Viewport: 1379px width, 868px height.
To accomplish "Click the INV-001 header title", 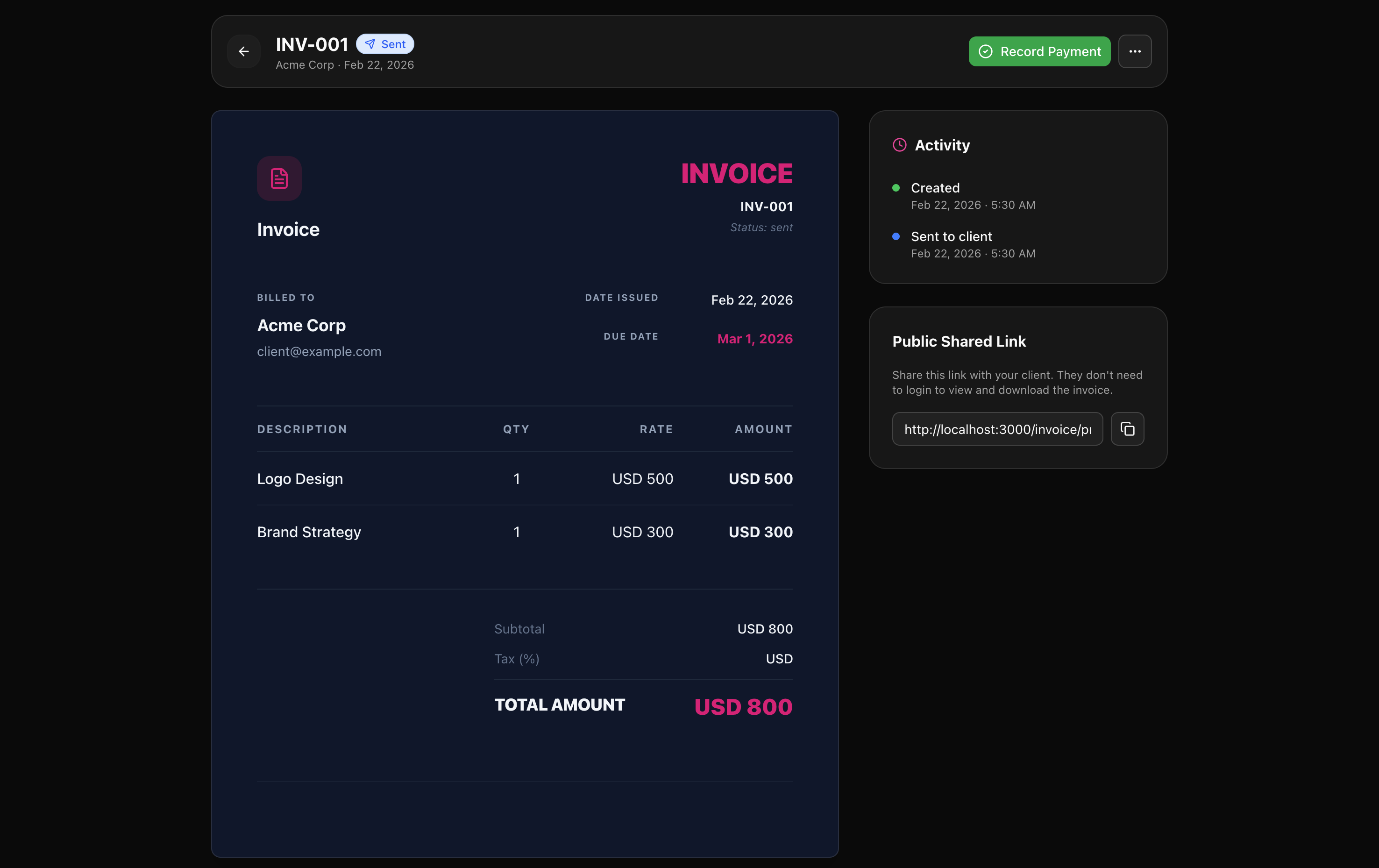I will click(312, 44).
